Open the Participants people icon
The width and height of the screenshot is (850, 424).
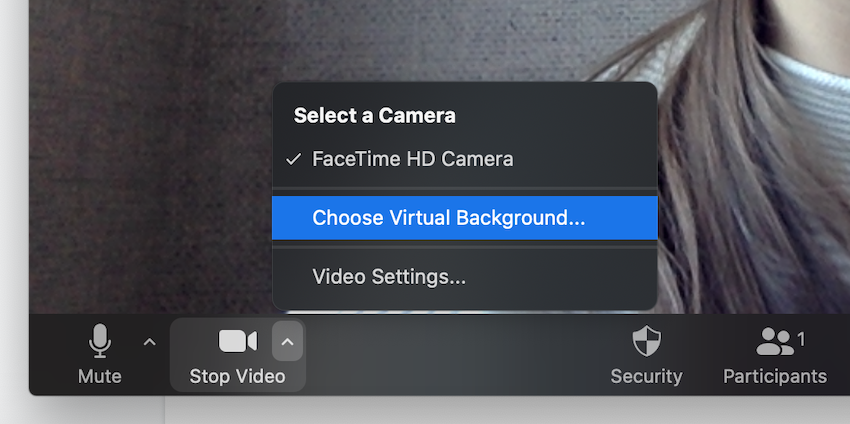[x=775, y=342]
